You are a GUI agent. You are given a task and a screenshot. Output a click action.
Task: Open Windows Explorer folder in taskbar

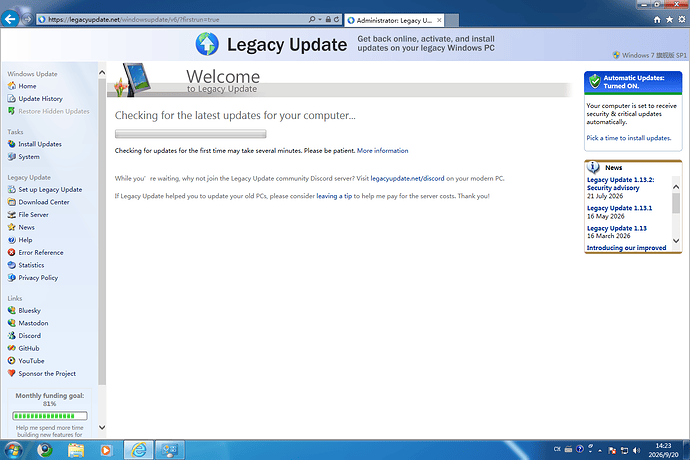76,450
